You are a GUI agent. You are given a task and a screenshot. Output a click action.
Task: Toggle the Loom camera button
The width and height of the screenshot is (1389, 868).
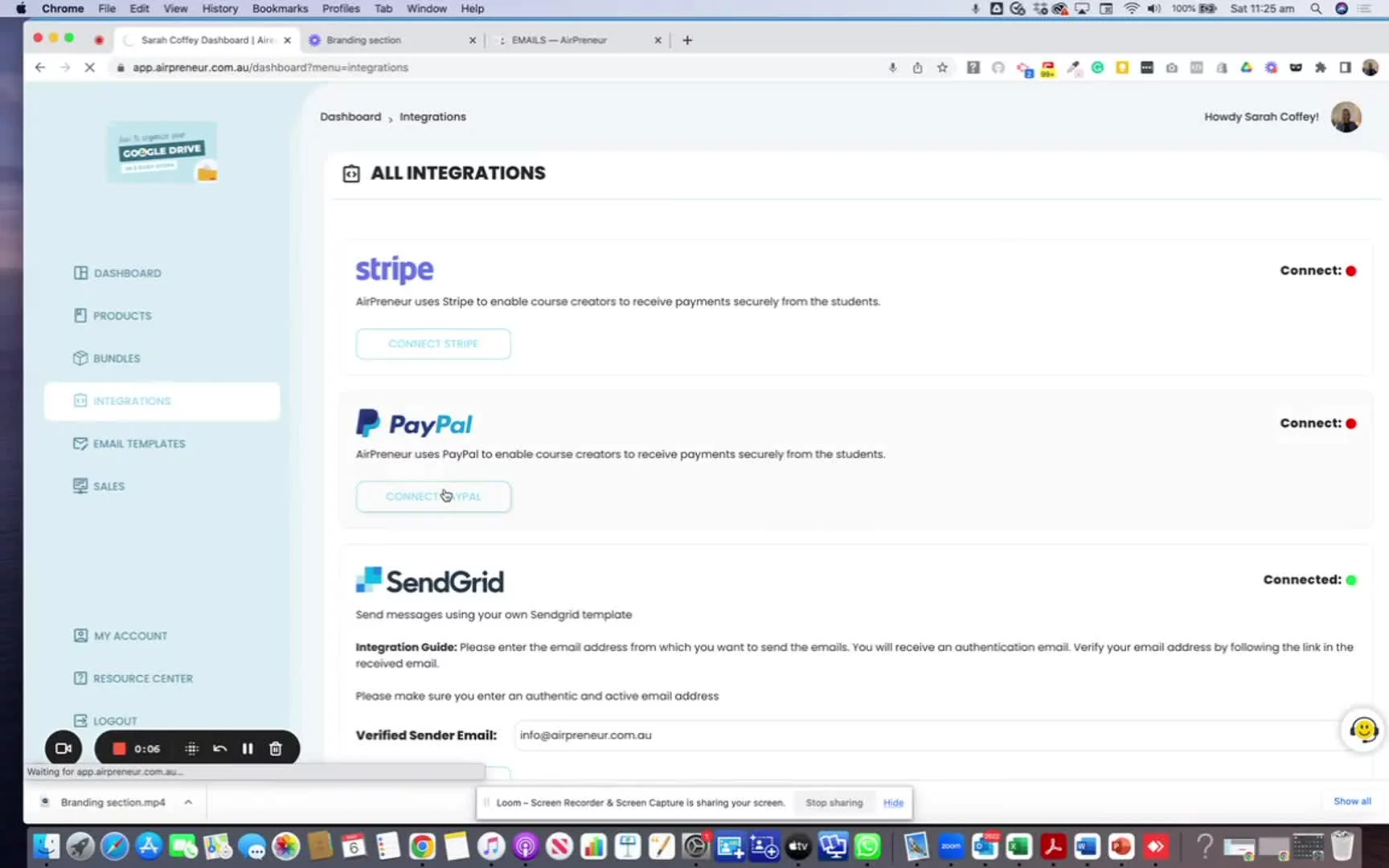tap(64, 749)
